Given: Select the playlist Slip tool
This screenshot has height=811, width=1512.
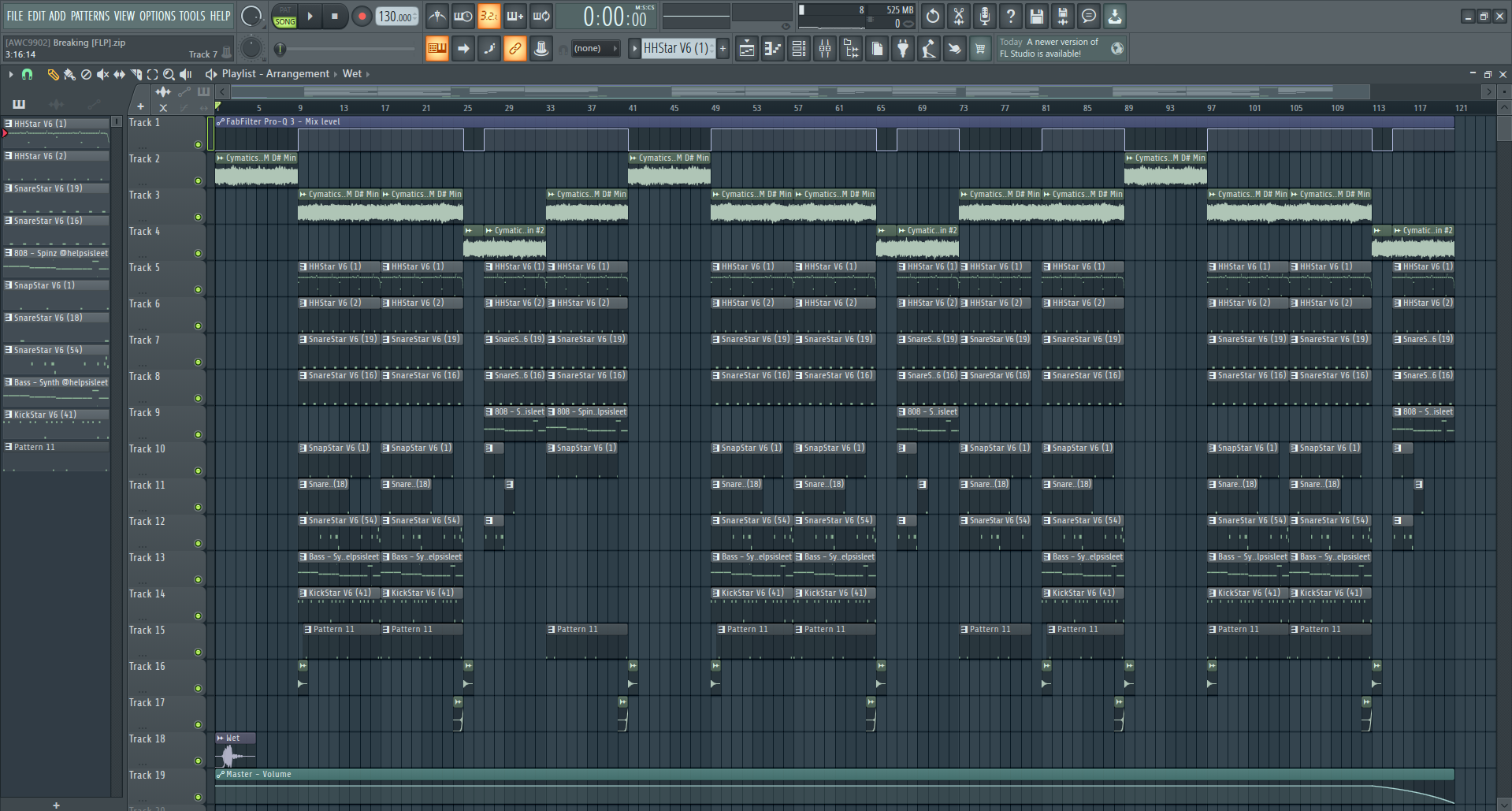Looking at the screenshot, I should (x=119, y=74).
